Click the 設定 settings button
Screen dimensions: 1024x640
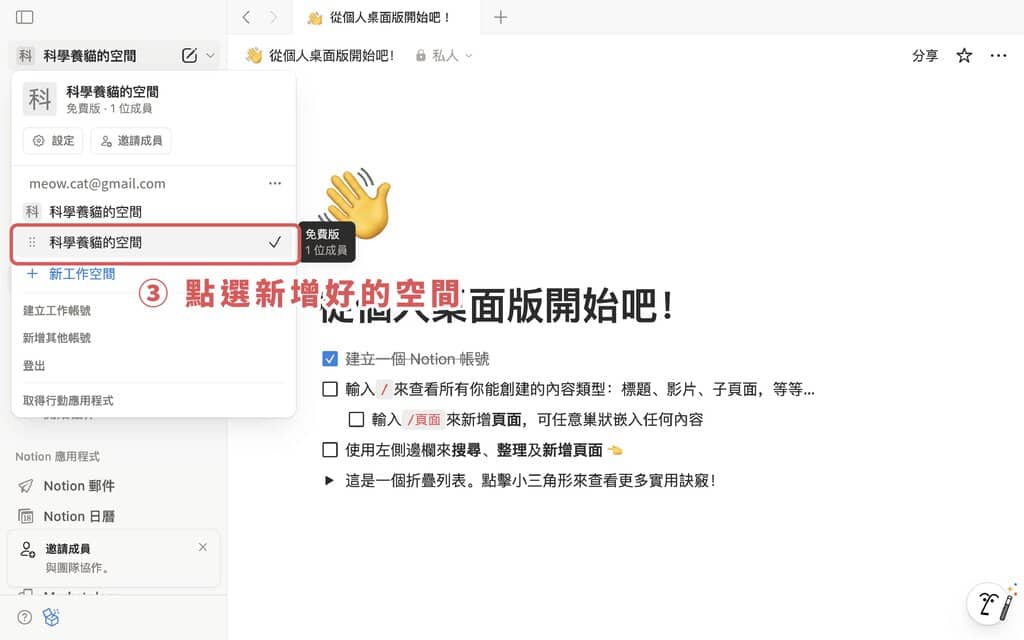pyautogui.click(x=53, y=141)
